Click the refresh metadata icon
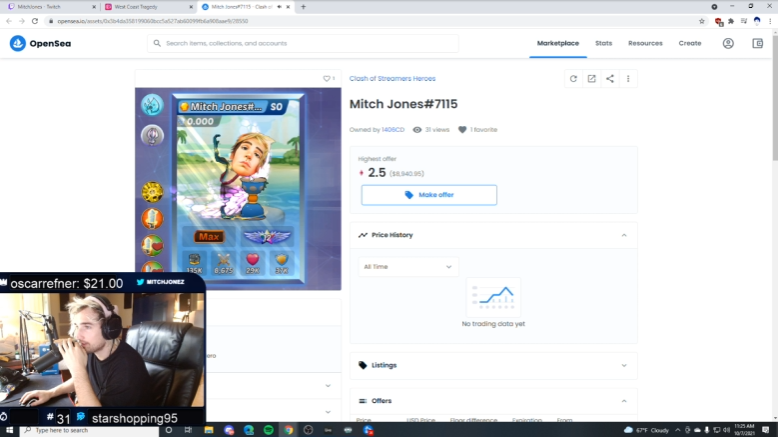 coord(573,79)
